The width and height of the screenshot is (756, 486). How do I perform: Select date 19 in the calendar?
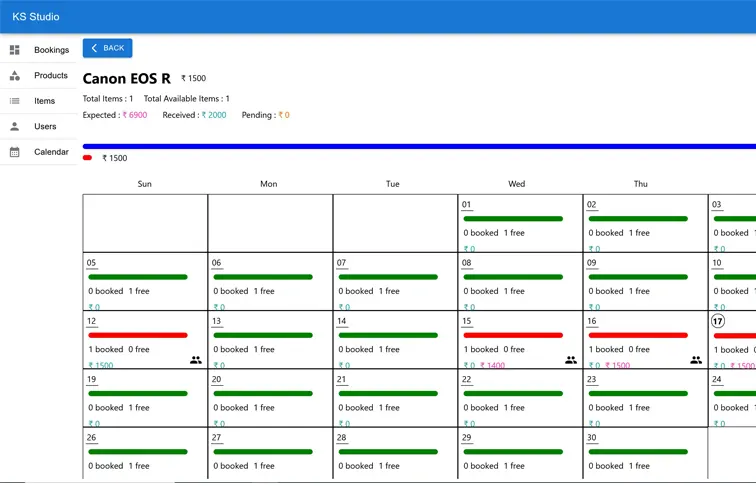pyautogui.click(x=91, y=379)
